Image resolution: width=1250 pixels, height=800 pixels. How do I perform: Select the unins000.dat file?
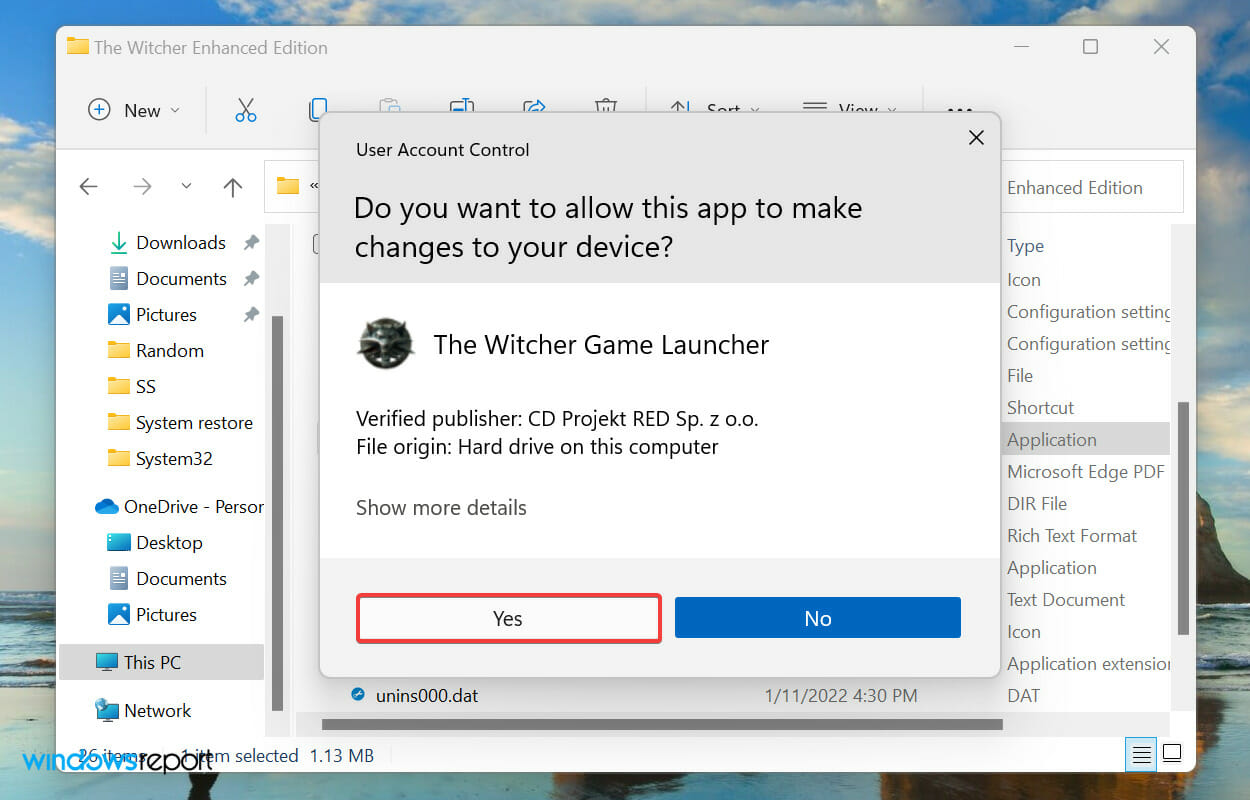427,695
